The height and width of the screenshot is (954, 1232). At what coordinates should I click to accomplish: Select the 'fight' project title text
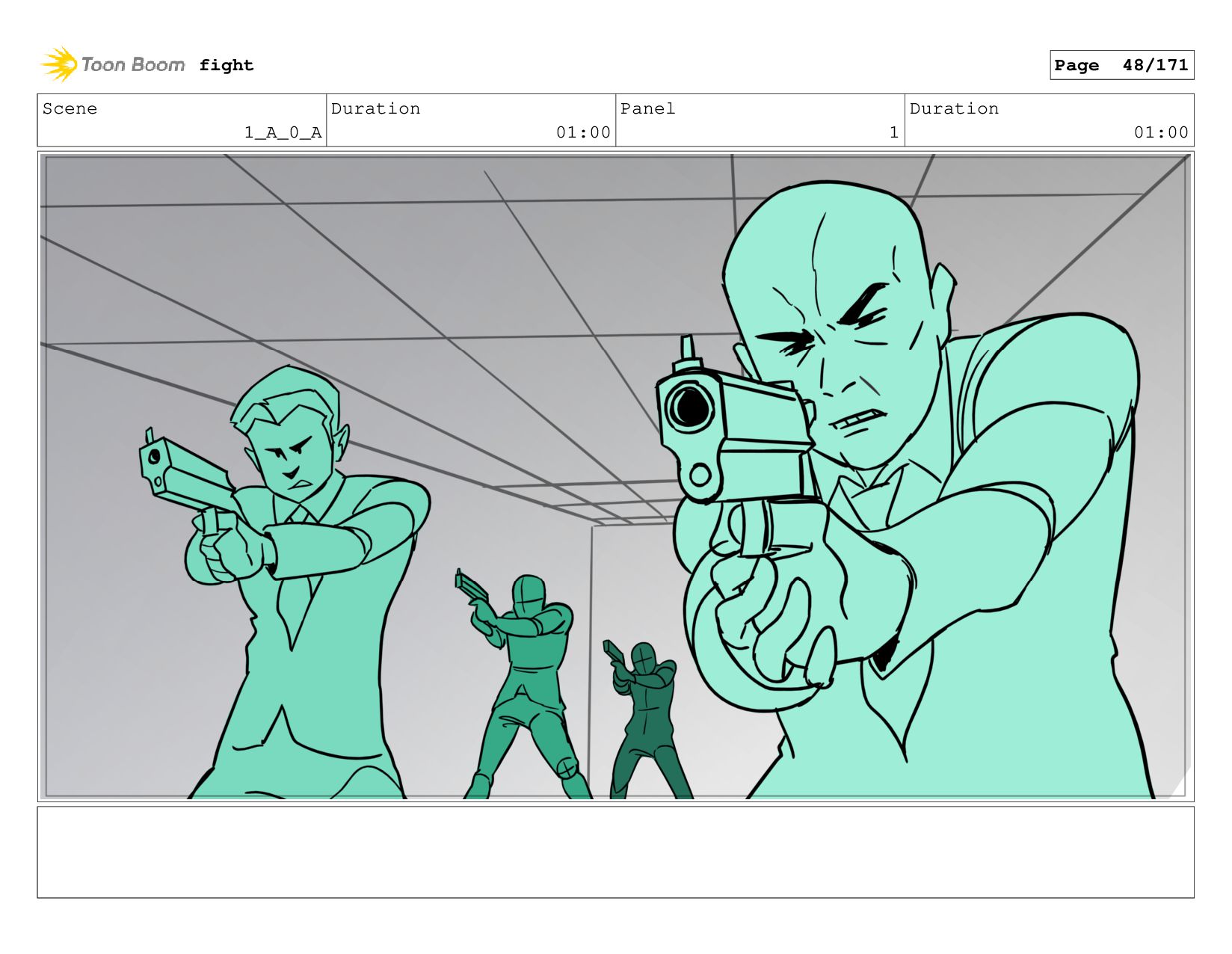click(x=227, y=65)
